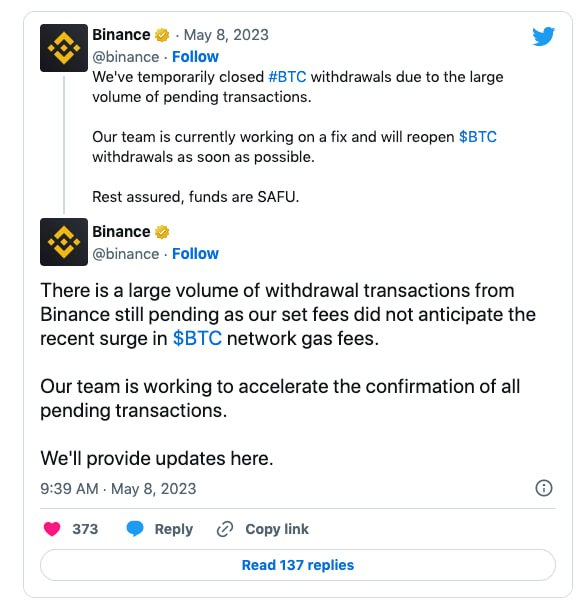Viewport: 584px width, 607px height.
Task: Click the Read 137 replies button
Action: point(298,565)
